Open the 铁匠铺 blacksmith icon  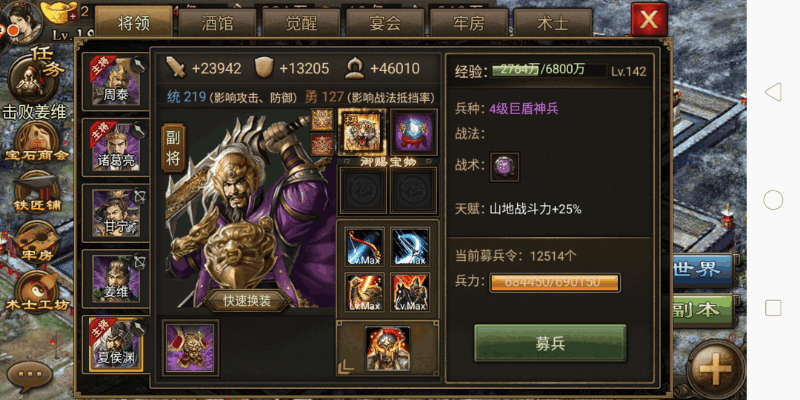(x=36, y=192)
